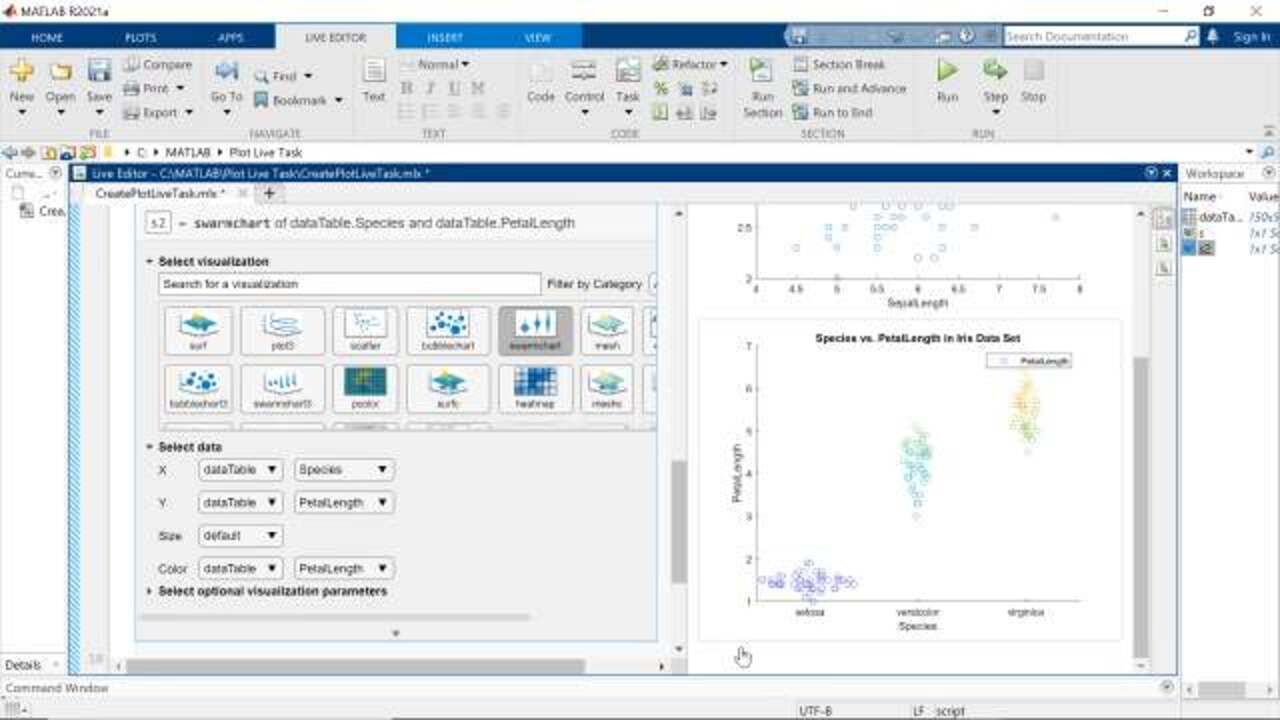Pick the bubblechart visualization tile
Viewport: 1280px width, 720px height.
pyautogui.click(x=448, y=329)
